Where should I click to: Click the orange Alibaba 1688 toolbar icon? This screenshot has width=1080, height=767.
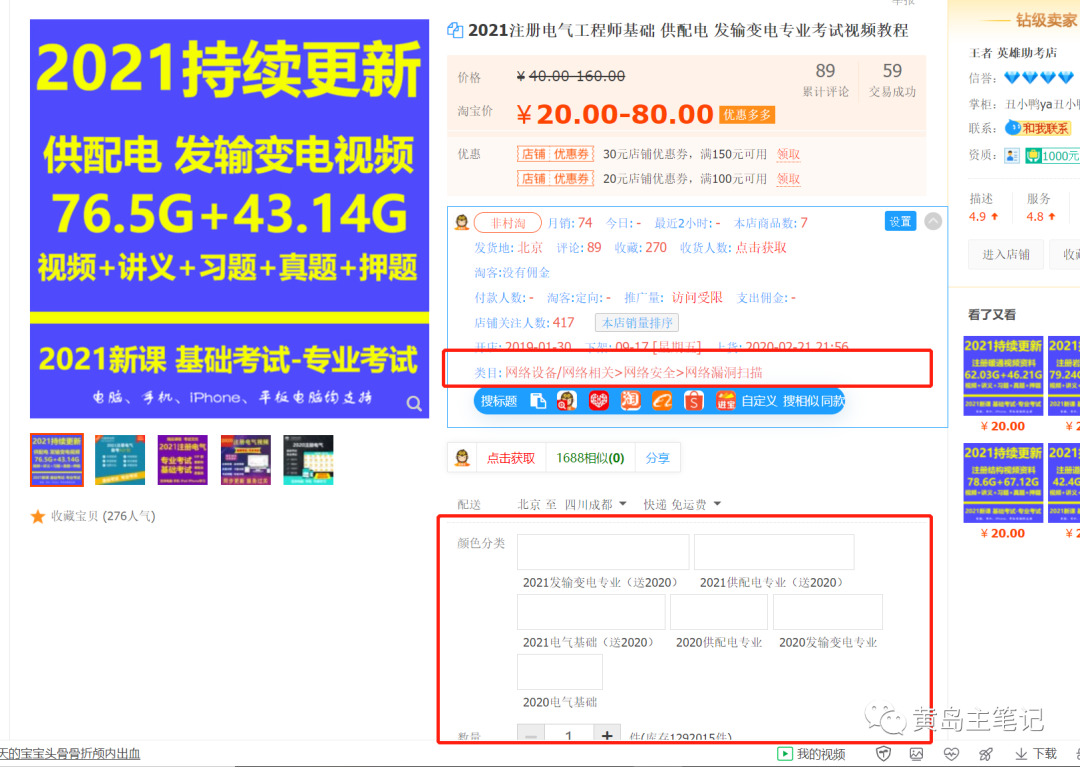[x=662, y=401]
